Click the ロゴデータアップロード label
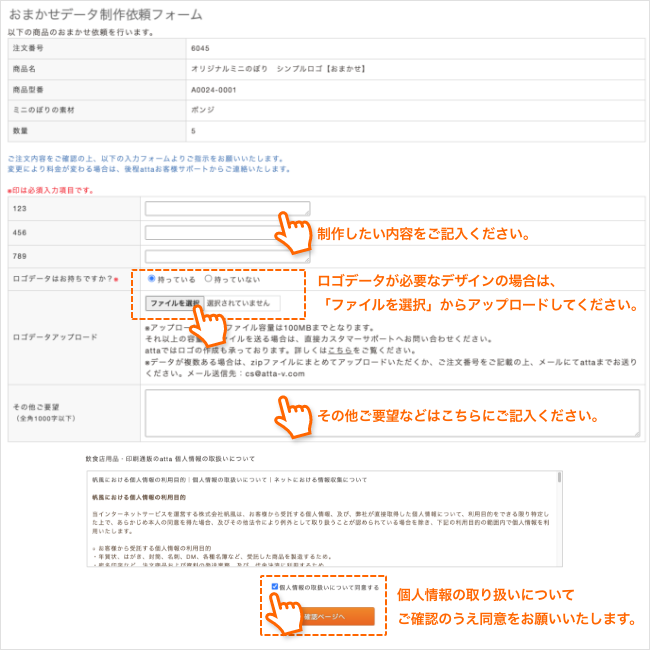This screenshot has height=650, width=650. pos(55,337)
